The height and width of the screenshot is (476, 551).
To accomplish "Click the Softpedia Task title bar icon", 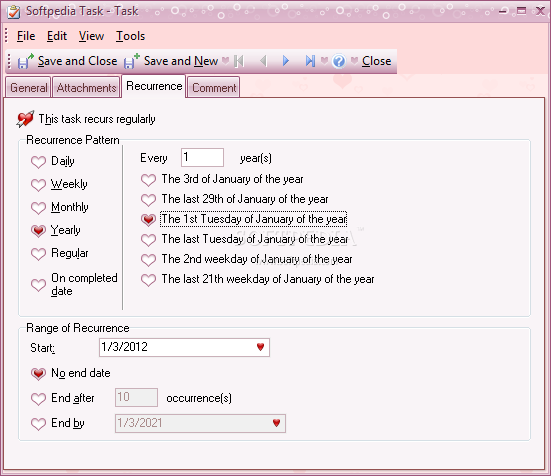I will 14,12.
